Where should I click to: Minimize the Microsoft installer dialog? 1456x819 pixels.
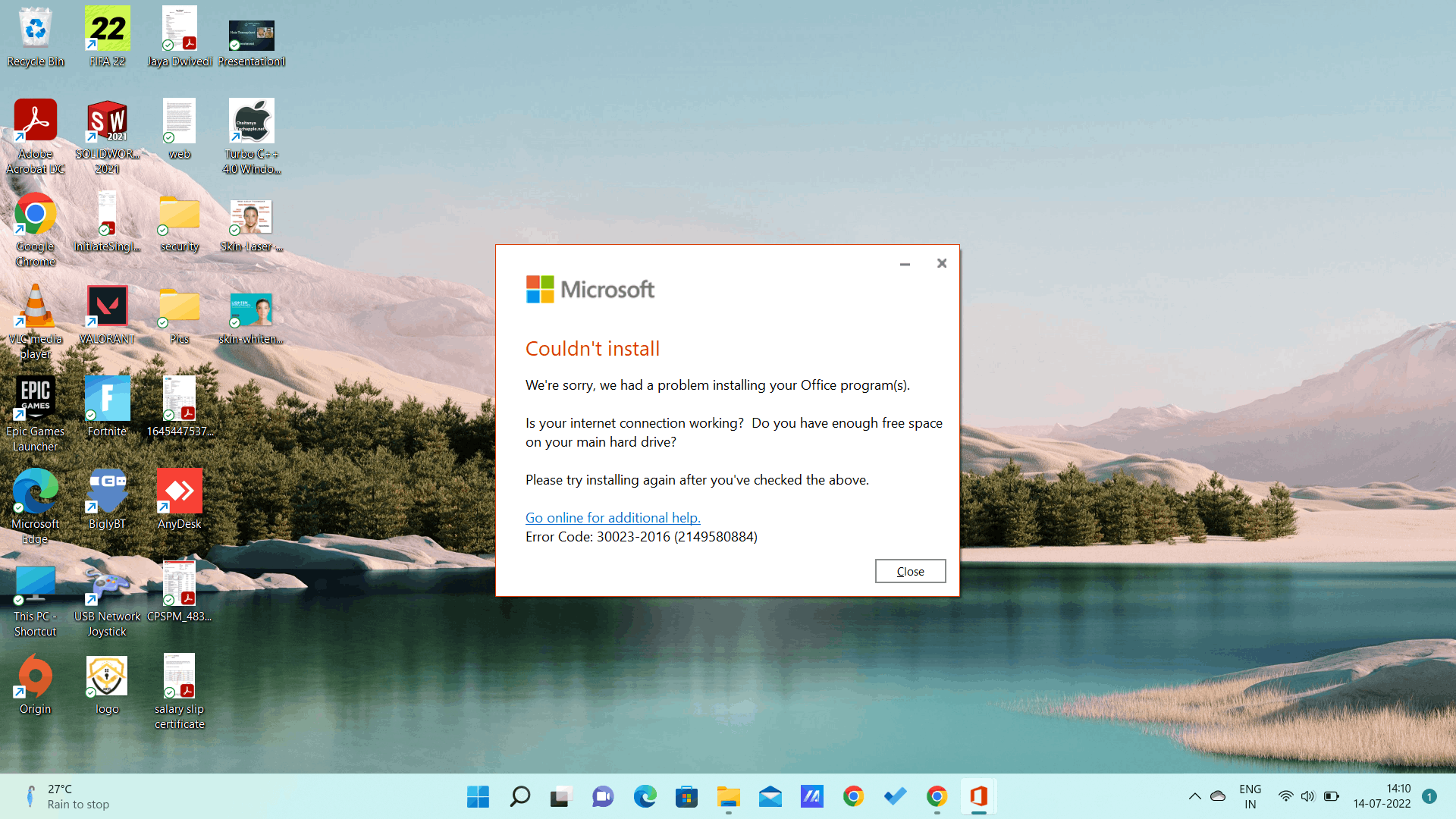tap(905, 264)
